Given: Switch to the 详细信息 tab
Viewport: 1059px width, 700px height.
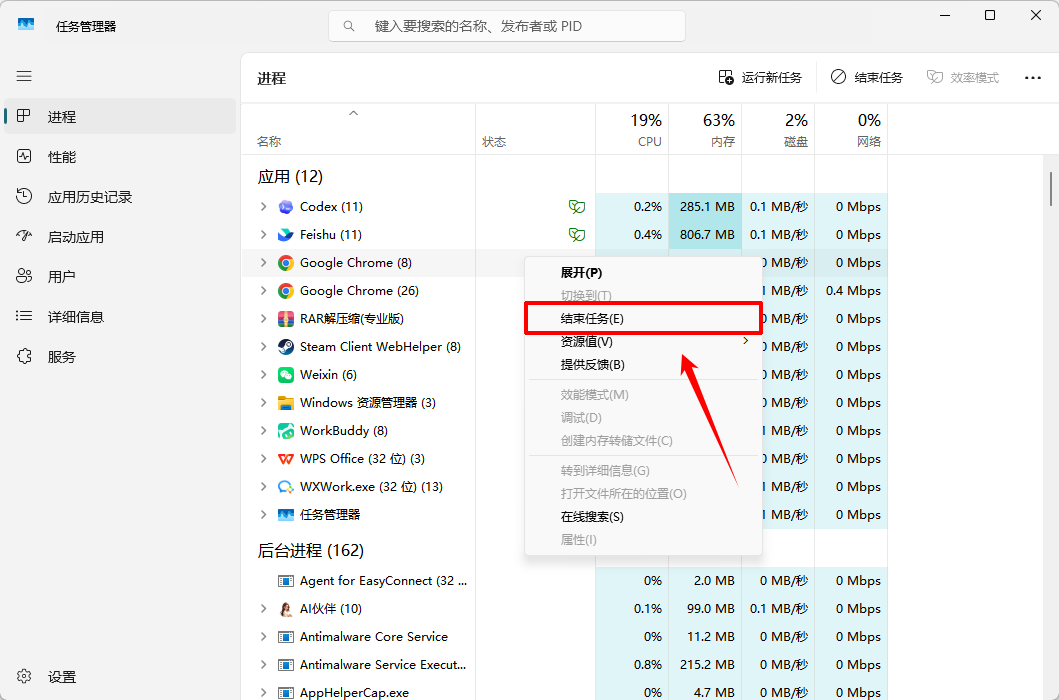Looking at the screenshot, I should click(120, 316).
